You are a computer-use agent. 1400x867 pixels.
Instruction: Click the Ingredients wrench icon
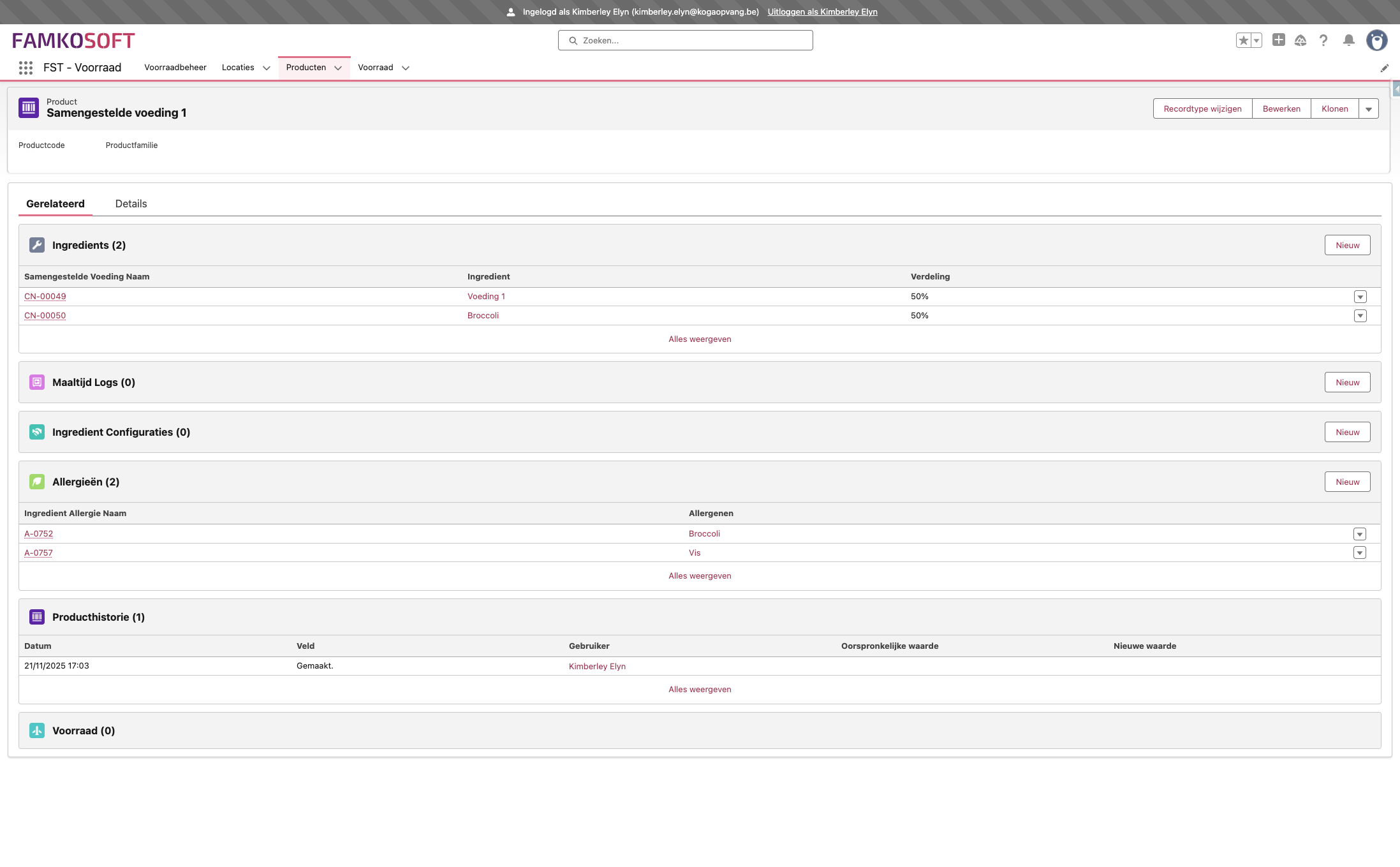[x=37, y=245]
